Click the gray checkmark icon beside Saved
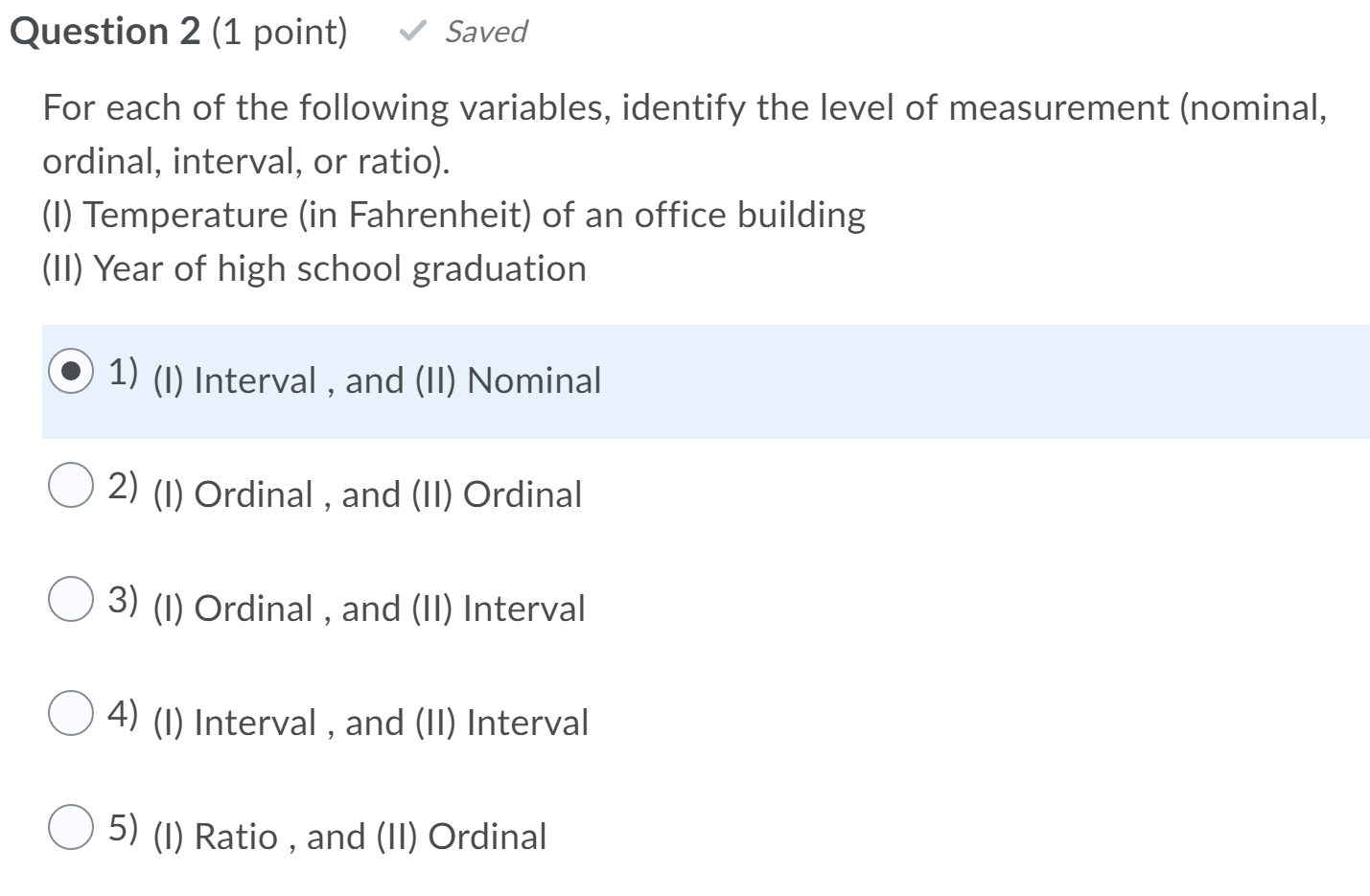The image size is (1370, 896). (x=414, y=32)
